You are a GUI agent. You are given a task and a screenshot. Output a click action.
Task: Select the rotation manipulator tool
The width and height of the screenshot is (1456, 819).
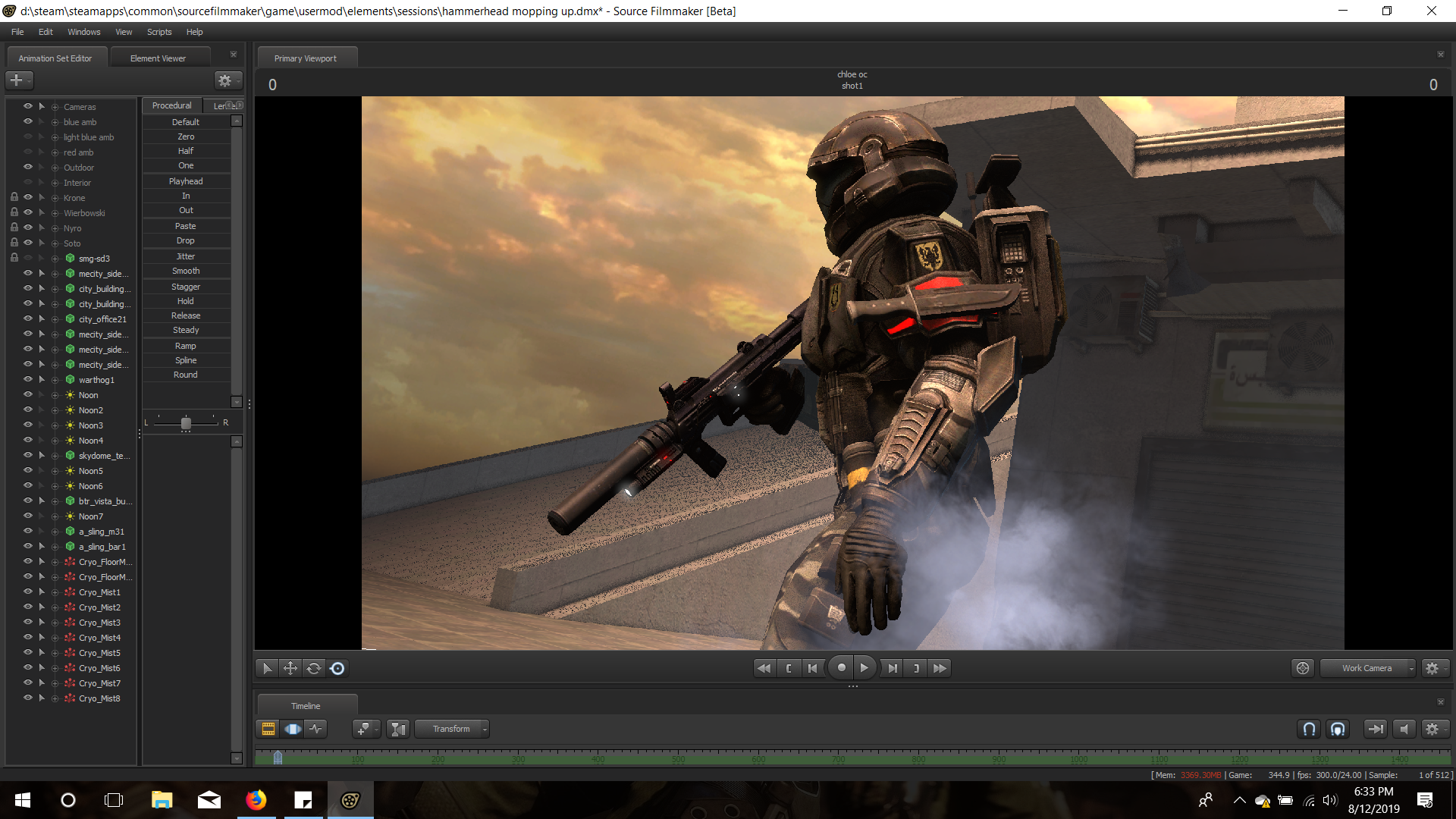[314, 668]
